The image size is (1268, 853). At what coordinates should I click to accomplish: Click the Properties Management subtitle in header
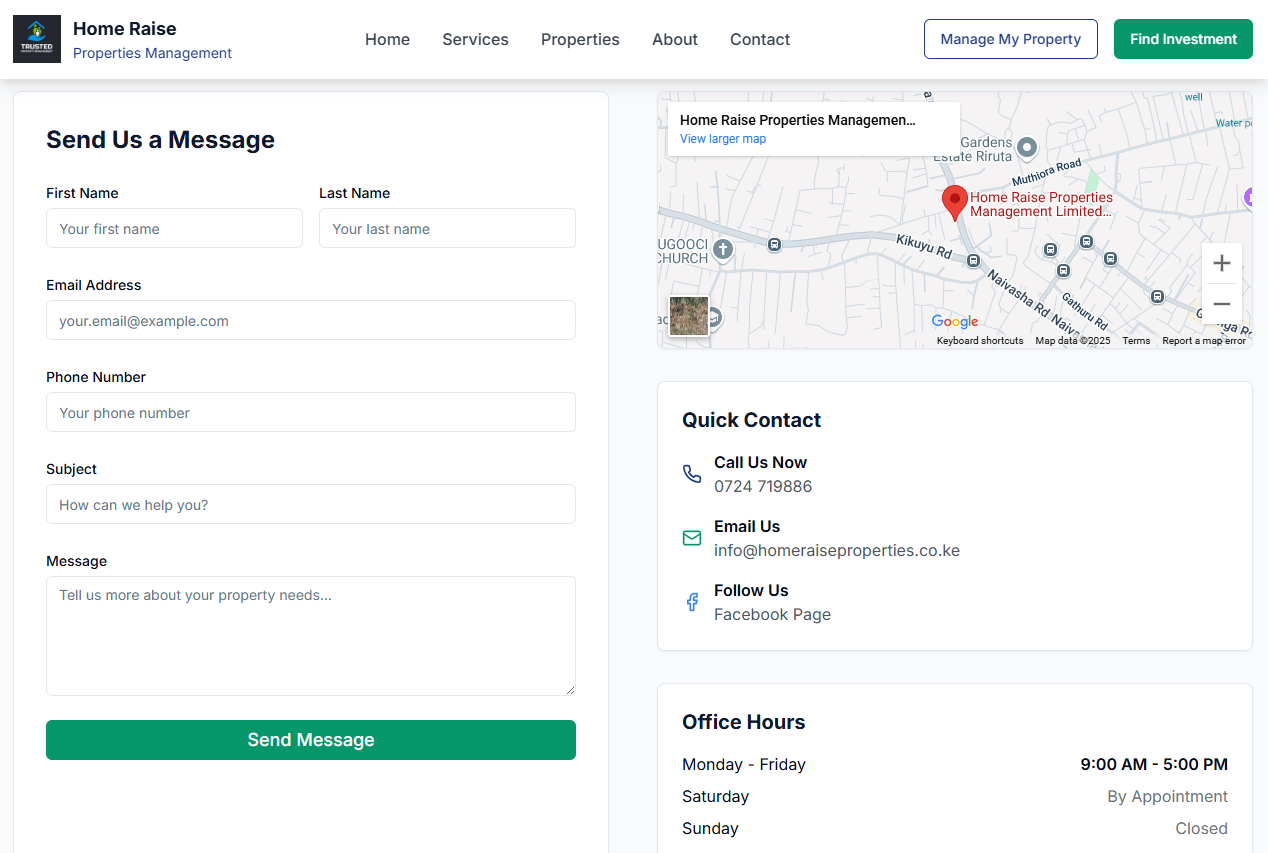tap(152, 53)
